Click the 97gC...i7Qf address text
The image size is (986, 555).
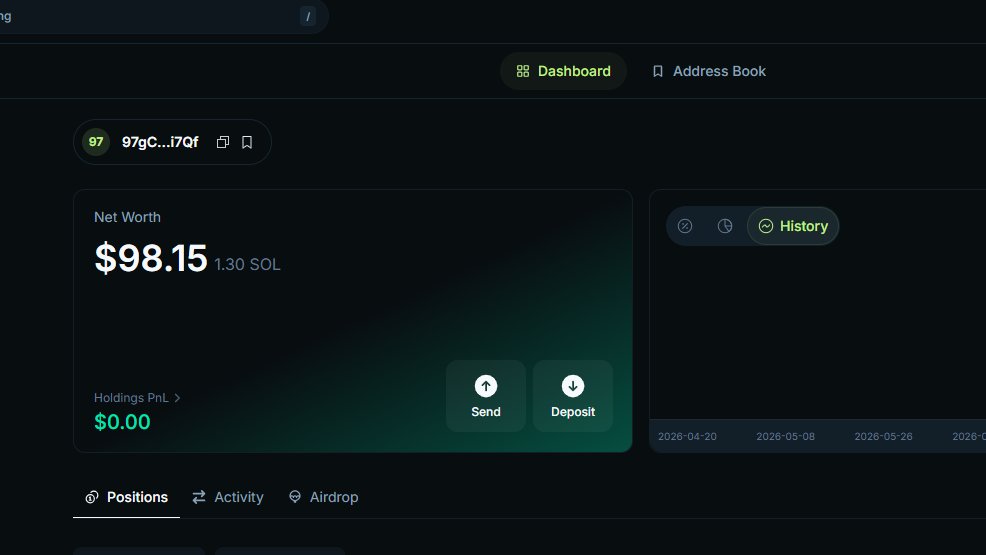pyautogui.click(x=160, y=142)
